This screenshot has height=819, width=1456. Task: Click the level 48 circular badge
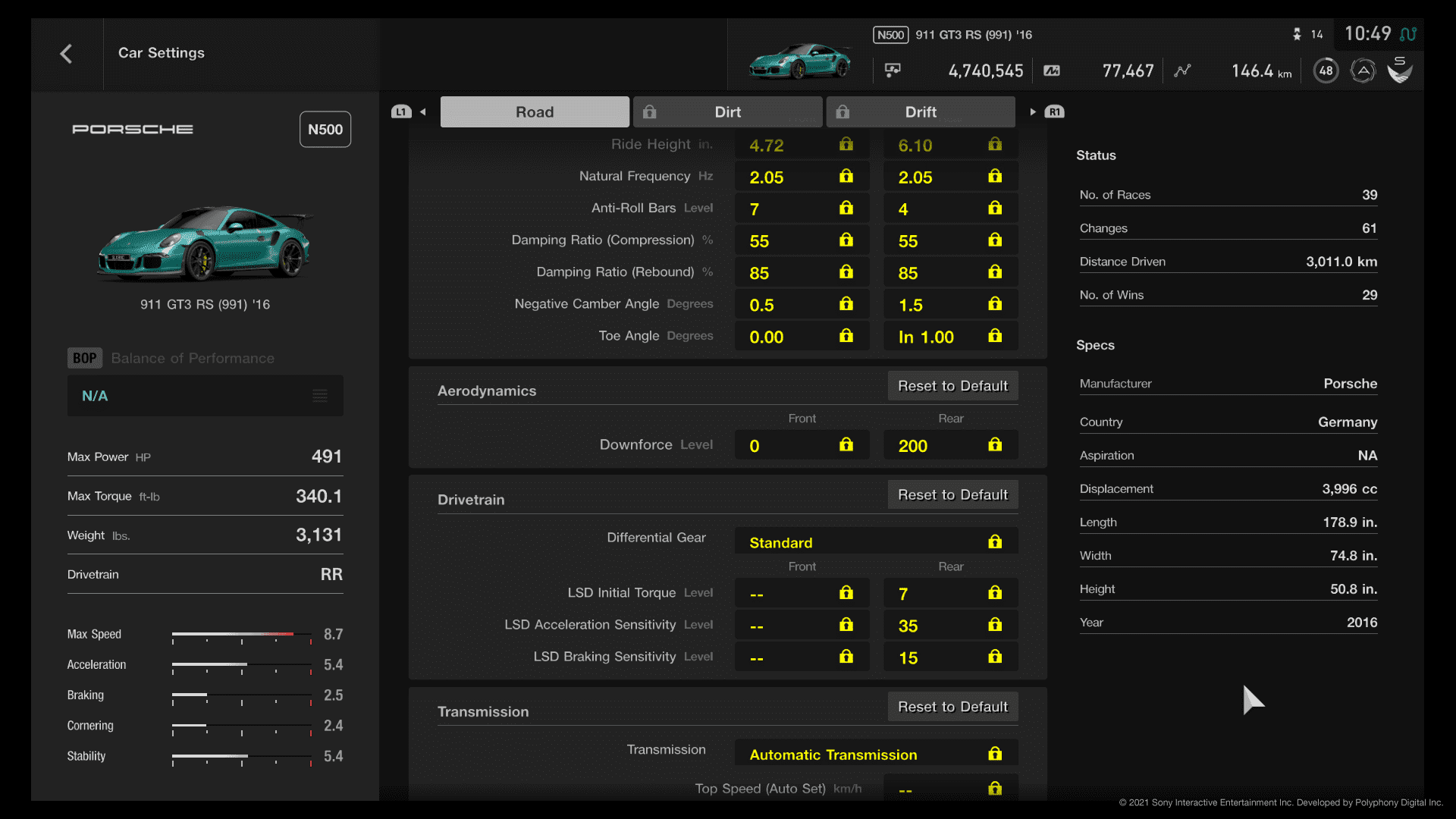(1326, 71)
